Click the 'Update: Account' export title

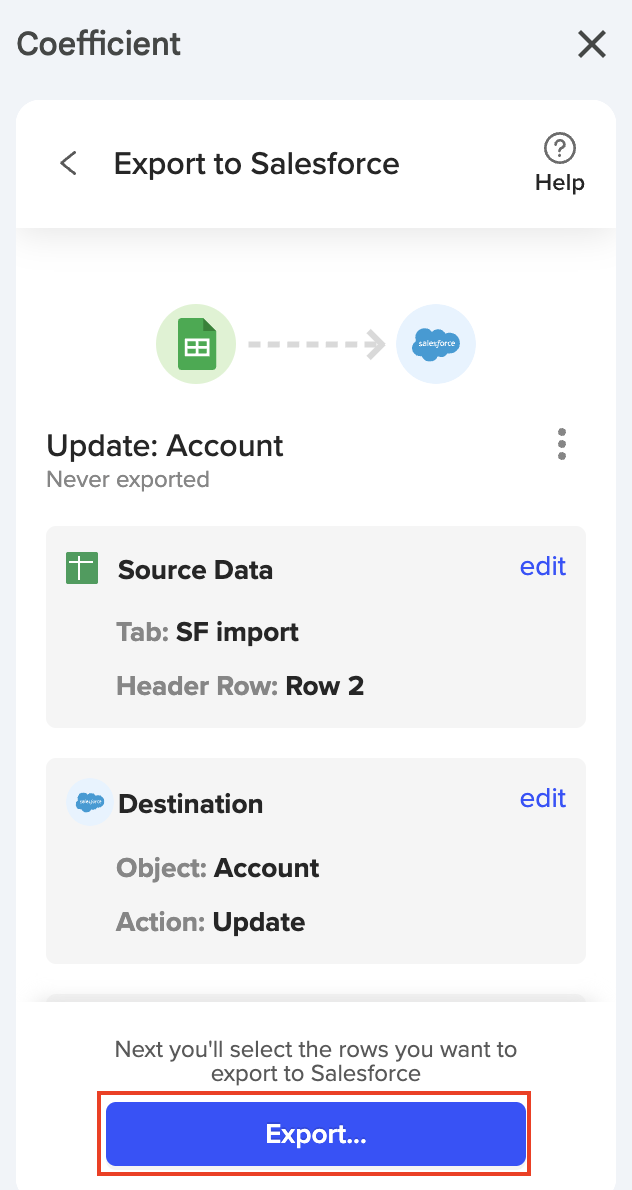(165, 445)
